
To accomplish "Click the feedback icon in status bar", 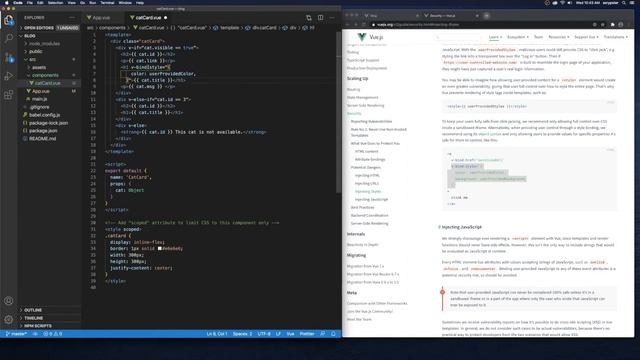I will click(323, 334).
